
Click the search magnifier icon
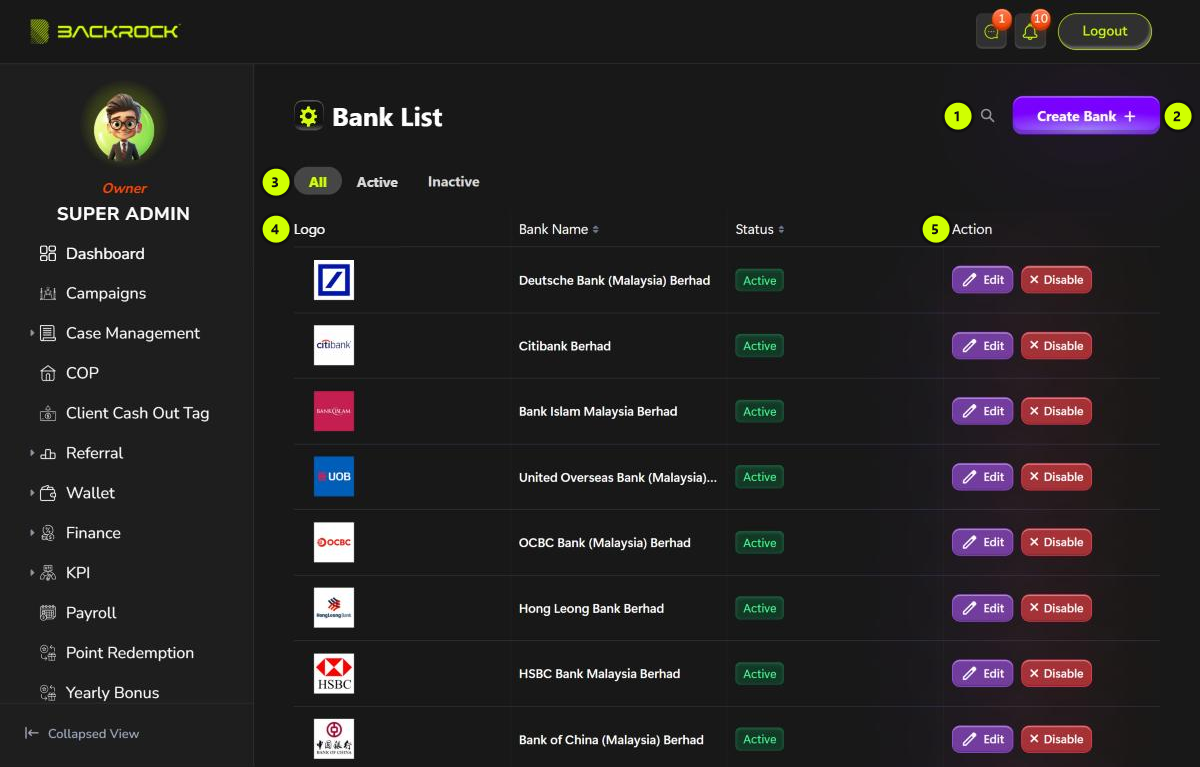click(988, 116)
